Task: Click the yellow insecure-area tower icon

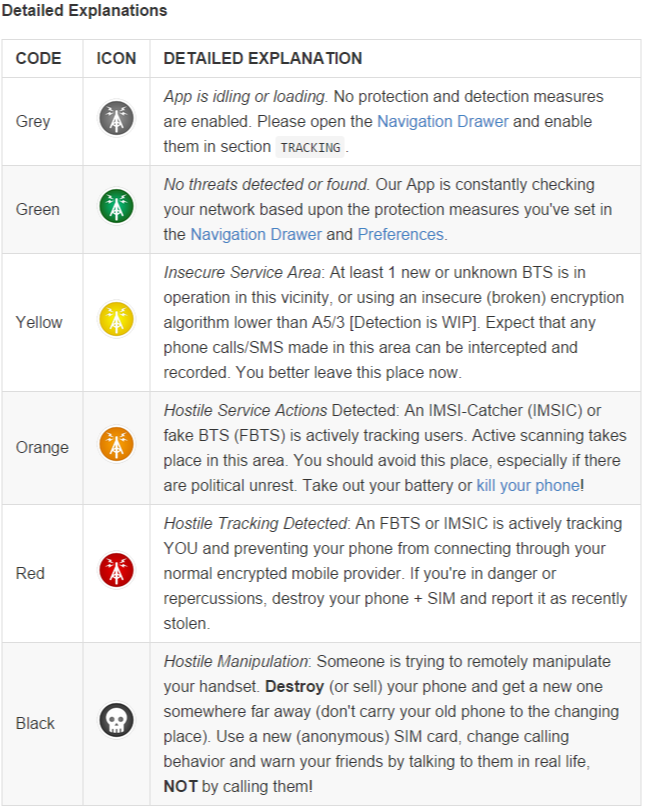Action: pyautogui.click(x=117, y=321)
